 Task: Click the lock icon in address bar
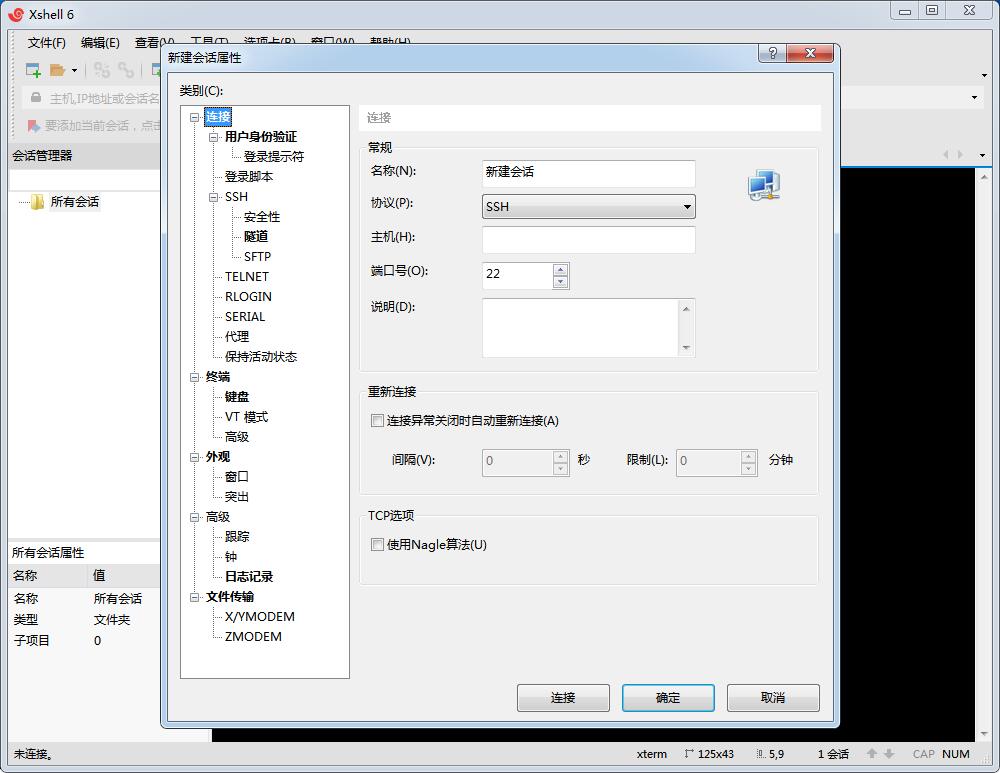coord(36,98)
